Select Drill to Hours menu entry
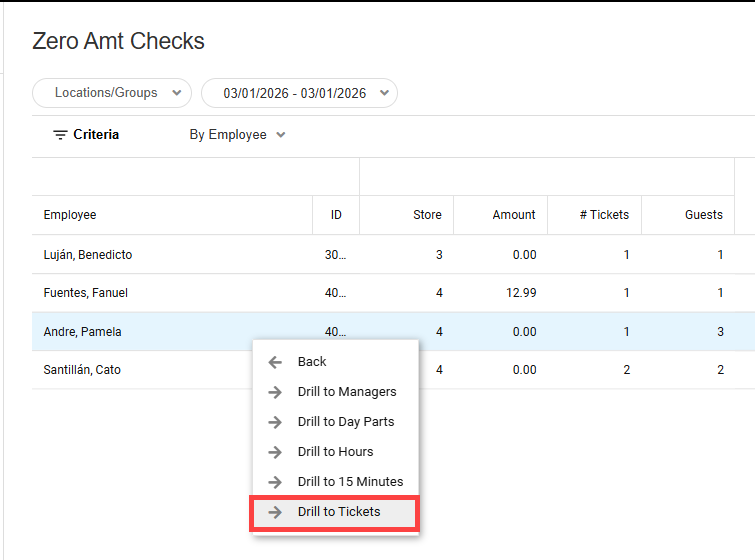 pyautogui.click(x=335, y=452)
